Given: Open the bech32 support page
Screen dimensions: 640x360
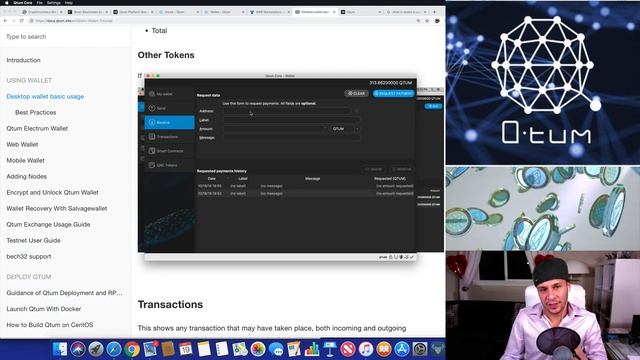Looking at the screenshot, I should click(x=29, y=257).
